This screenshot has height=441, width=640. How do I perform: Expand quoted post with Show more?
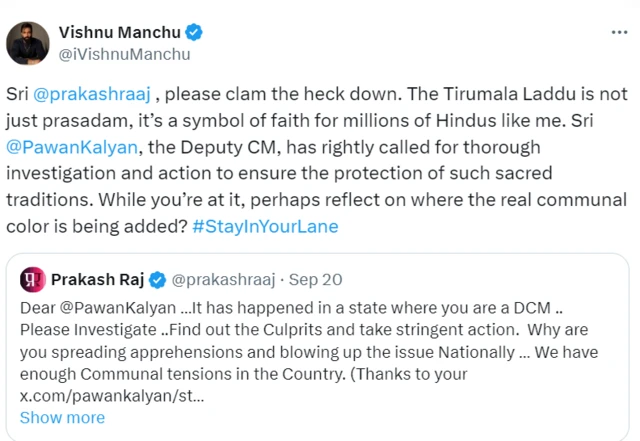point(62,418)
